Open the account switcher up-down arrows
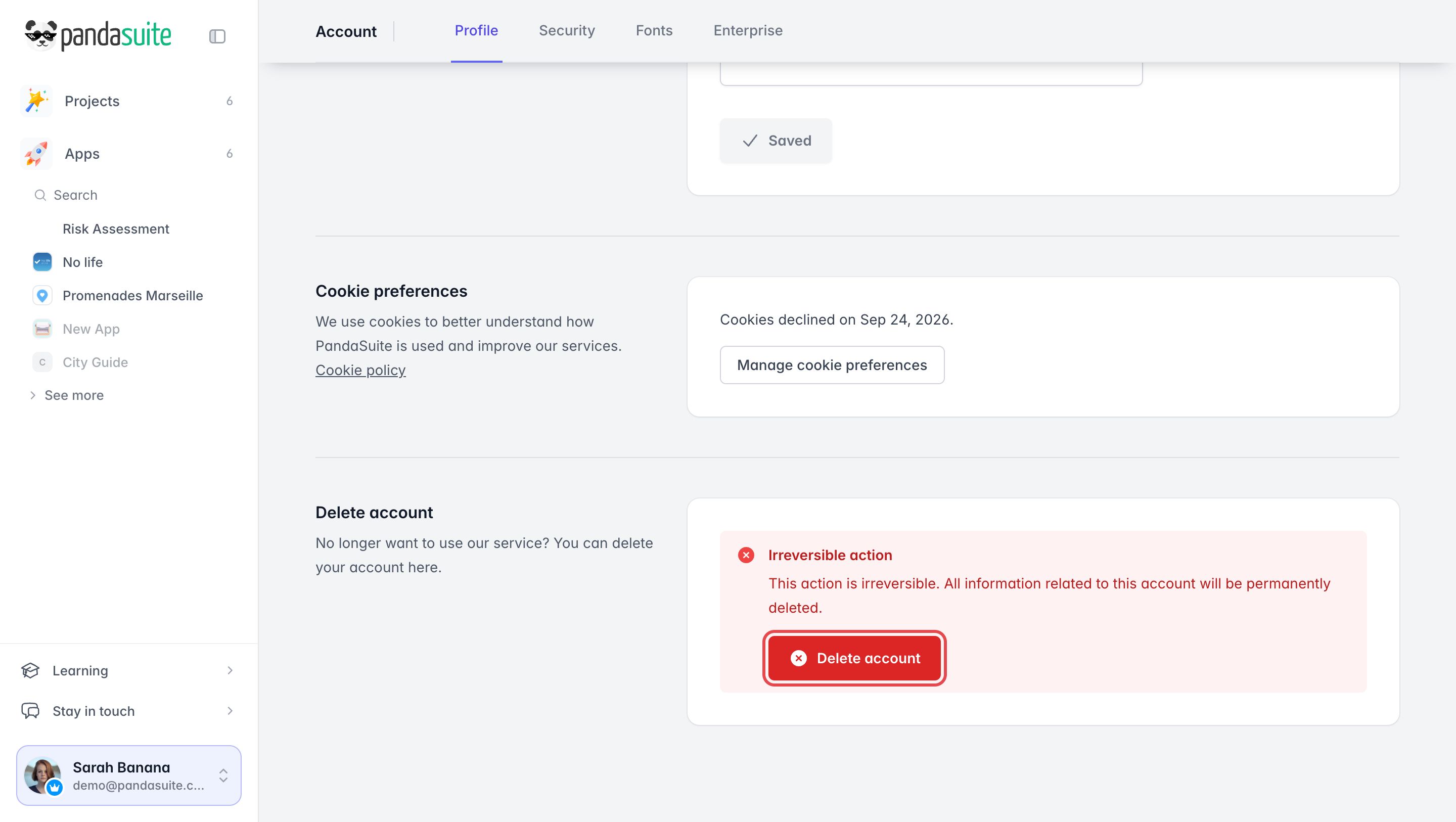Screen dimensions: 1456x822 pos(223,775)
